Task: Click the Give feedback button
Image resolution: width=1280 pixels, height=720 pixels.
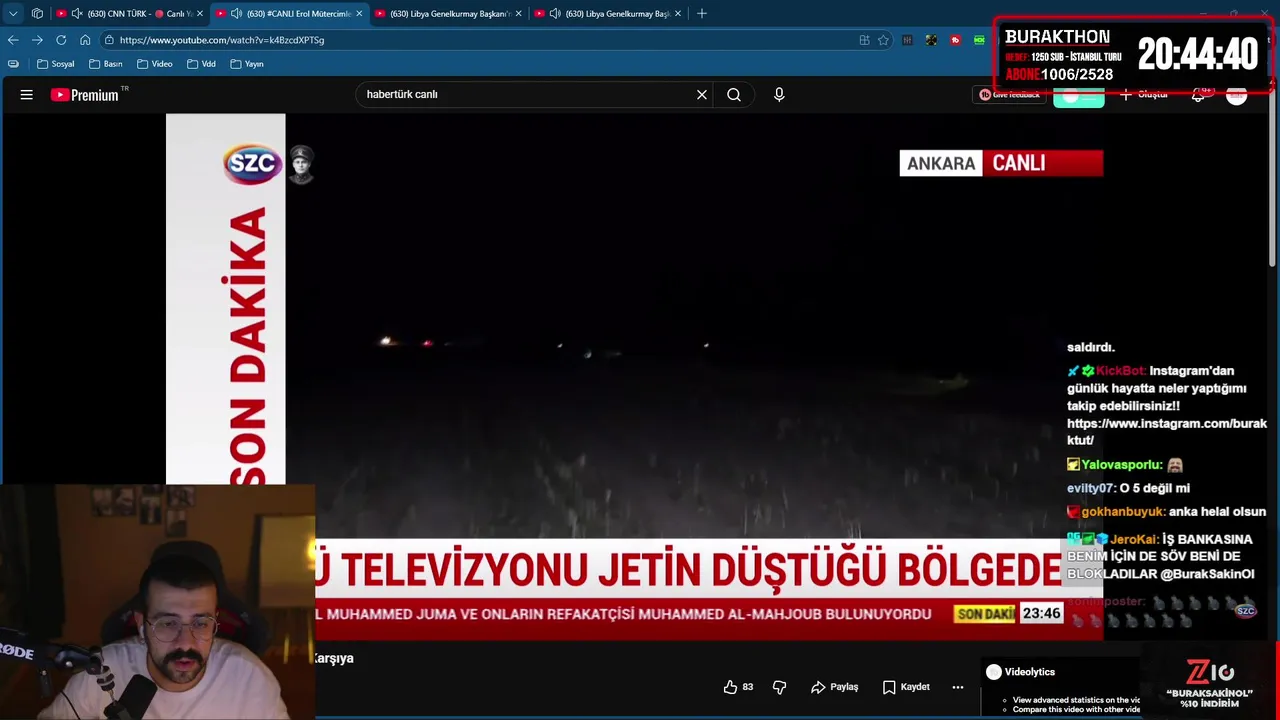Action: 1009,94
